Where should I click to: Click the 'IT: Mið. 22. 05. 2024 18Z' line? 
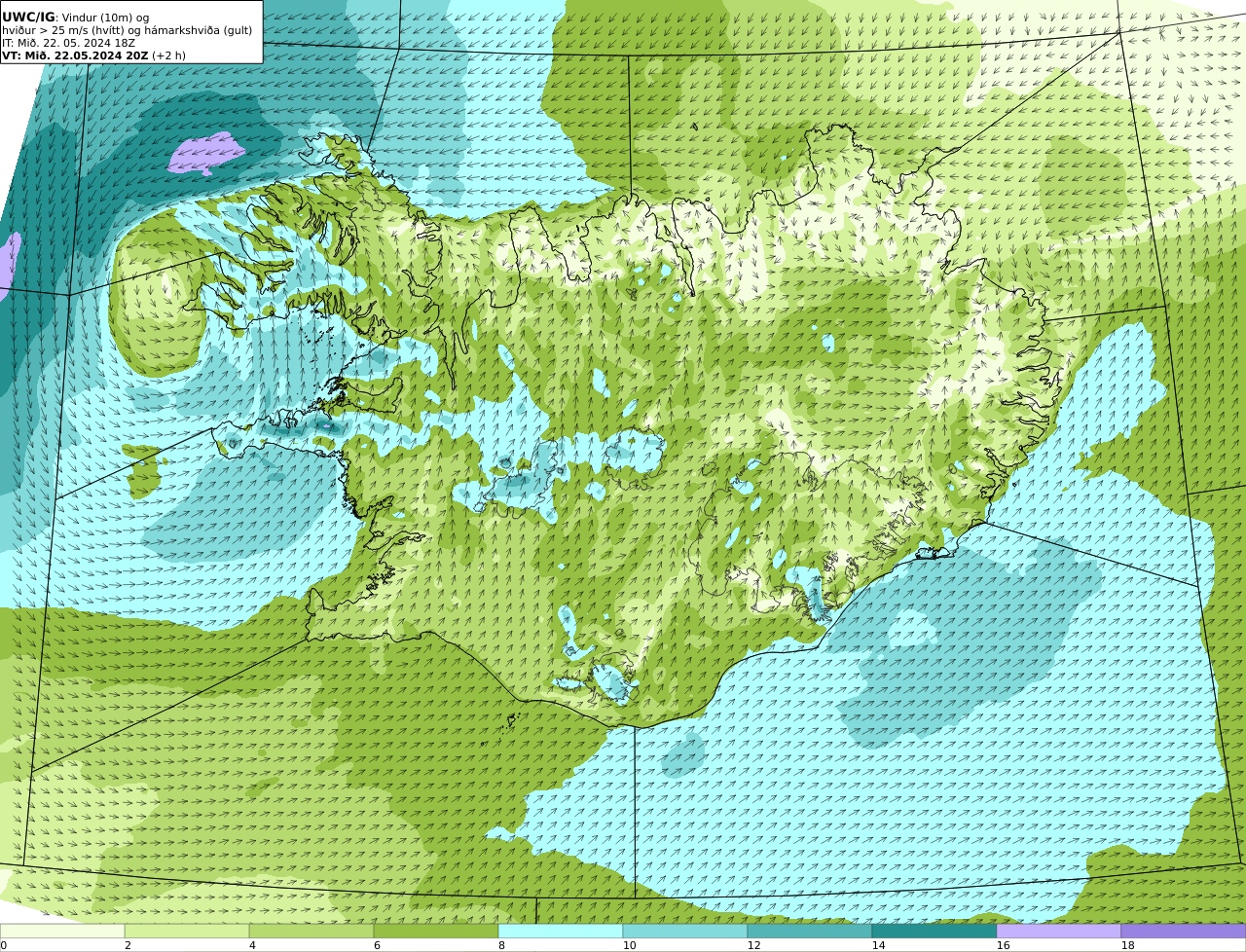tap(68, 43)
